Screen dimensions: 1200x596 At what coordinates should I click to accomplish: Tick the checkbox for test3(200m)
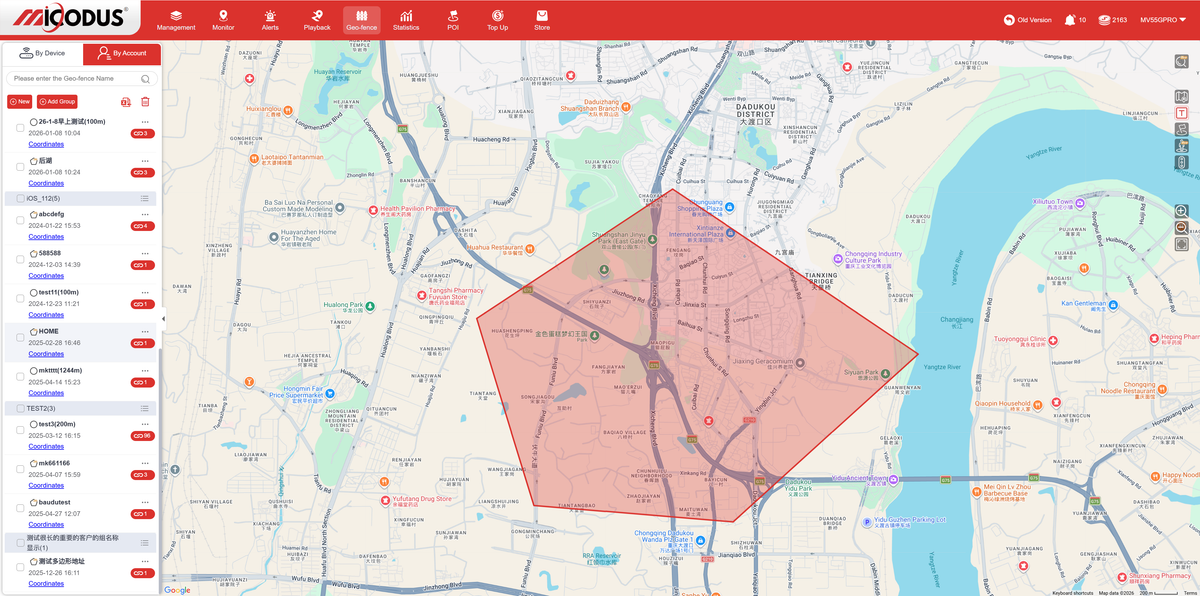point(20,430)
